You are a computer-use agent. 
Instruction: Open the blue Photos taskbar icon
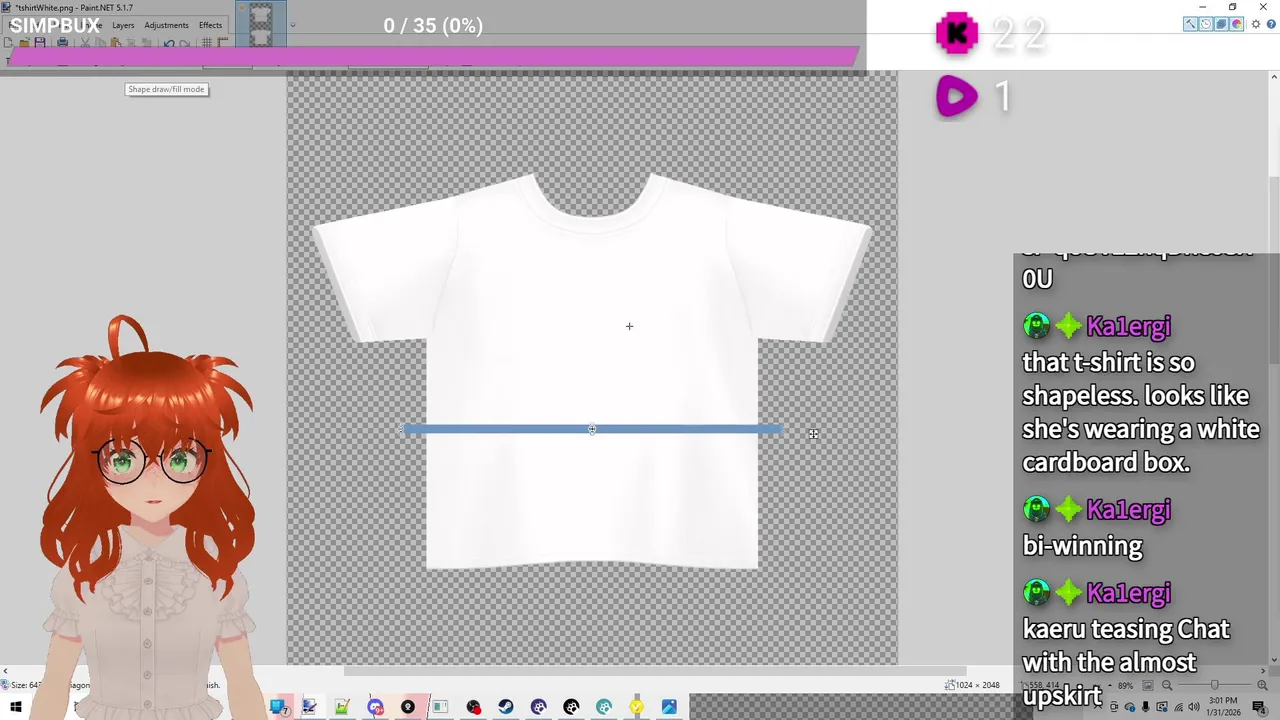coord(669,707)
